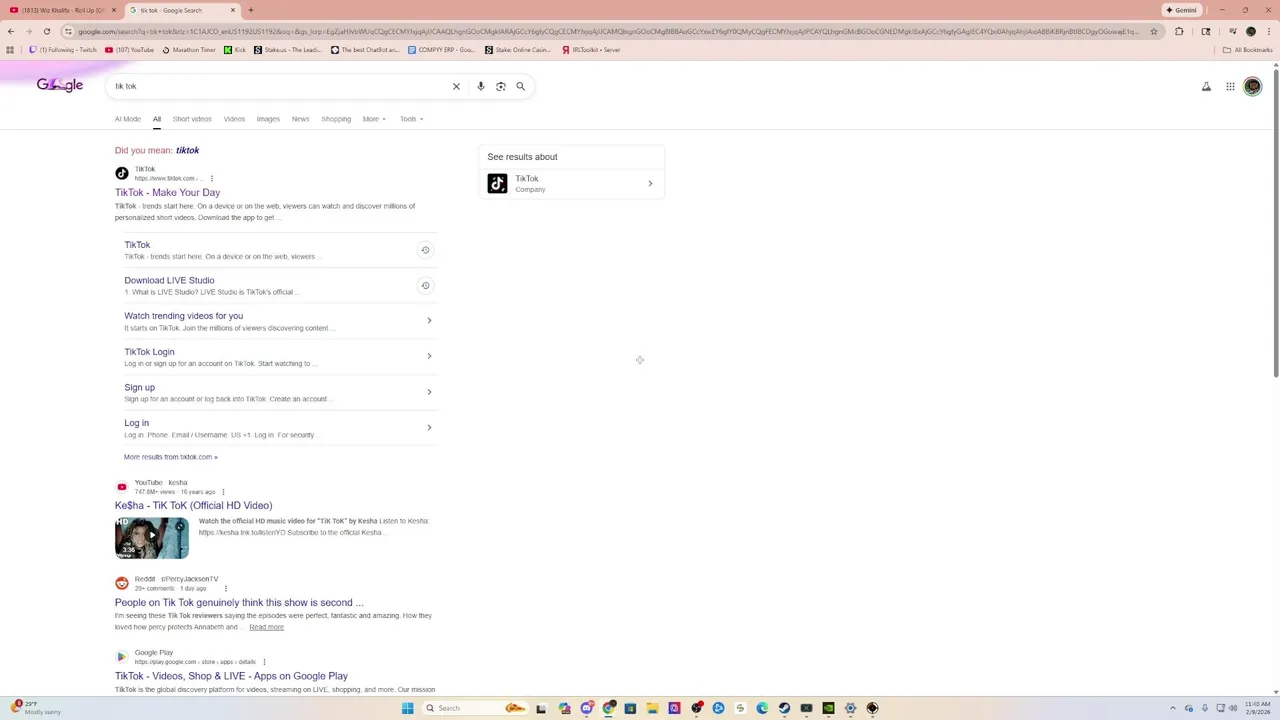
Task: Expand the Tools dropdown
Action: (x=411, y=119)
